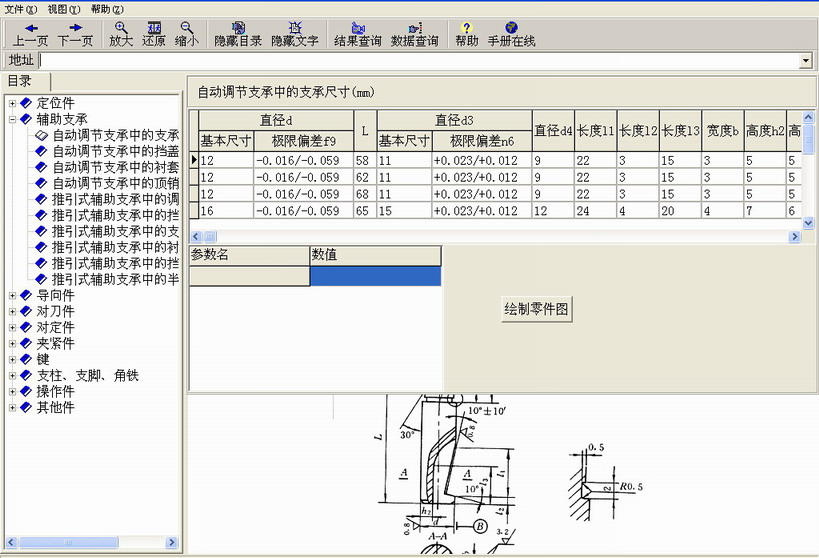Click open-book icon of 自动调节支承中的支承

coord(41,135)
